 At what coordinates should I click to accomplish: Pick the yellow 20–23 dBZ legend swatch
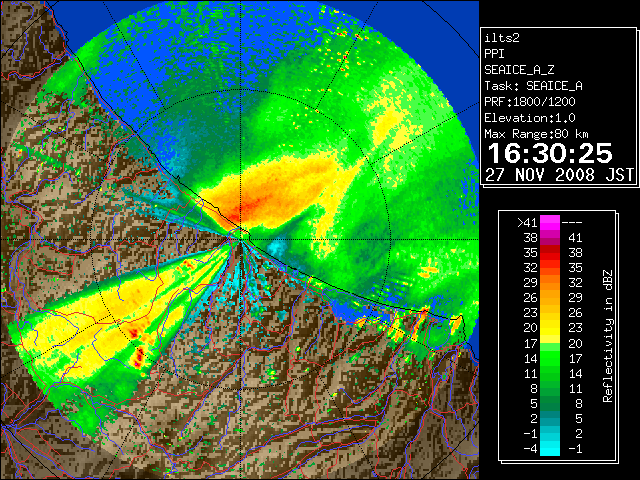(550, 328)
